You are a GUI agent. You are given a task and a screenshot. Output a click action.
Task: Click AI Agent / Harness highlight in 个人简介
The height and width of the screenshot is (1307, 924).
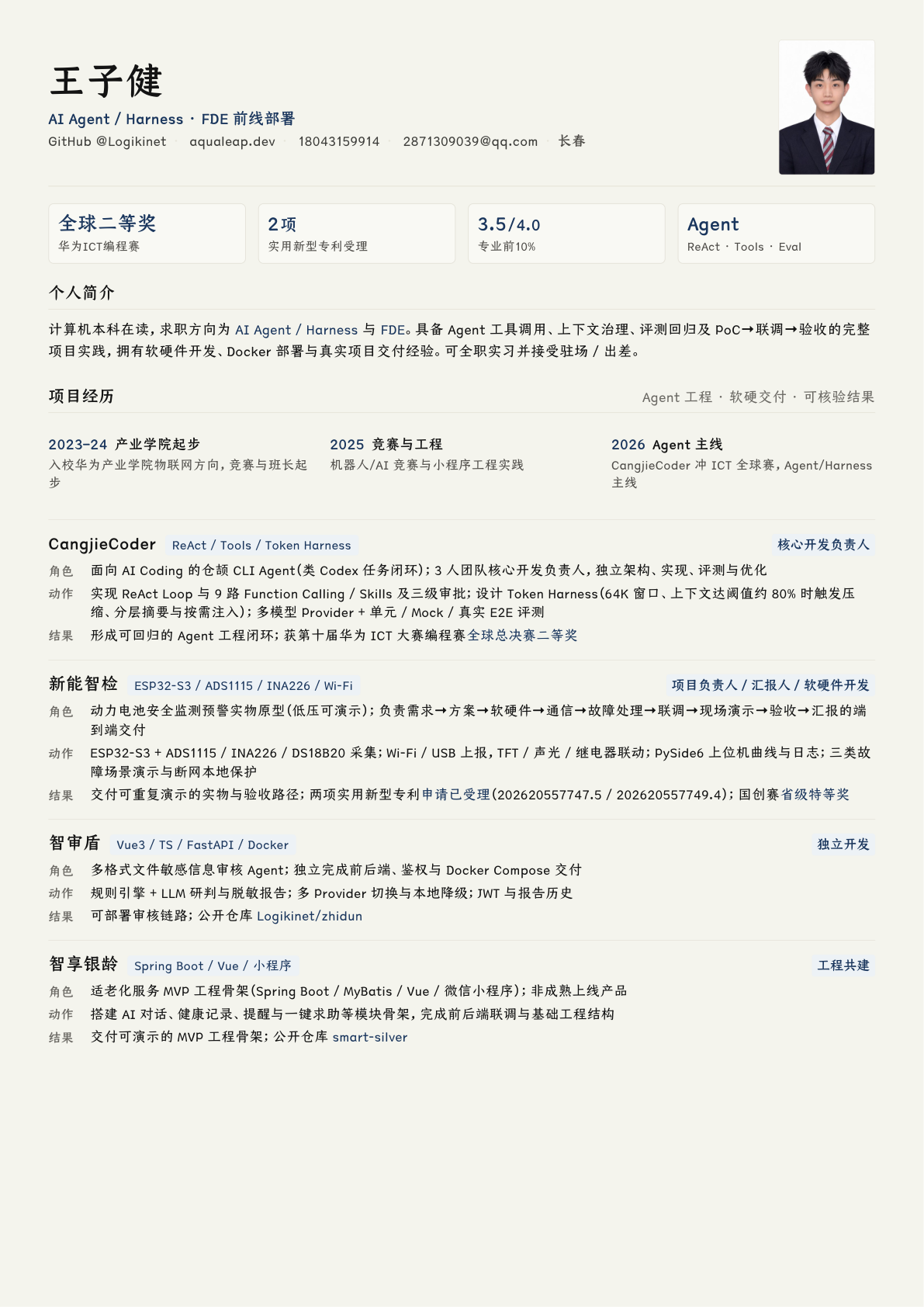(296, 330)
